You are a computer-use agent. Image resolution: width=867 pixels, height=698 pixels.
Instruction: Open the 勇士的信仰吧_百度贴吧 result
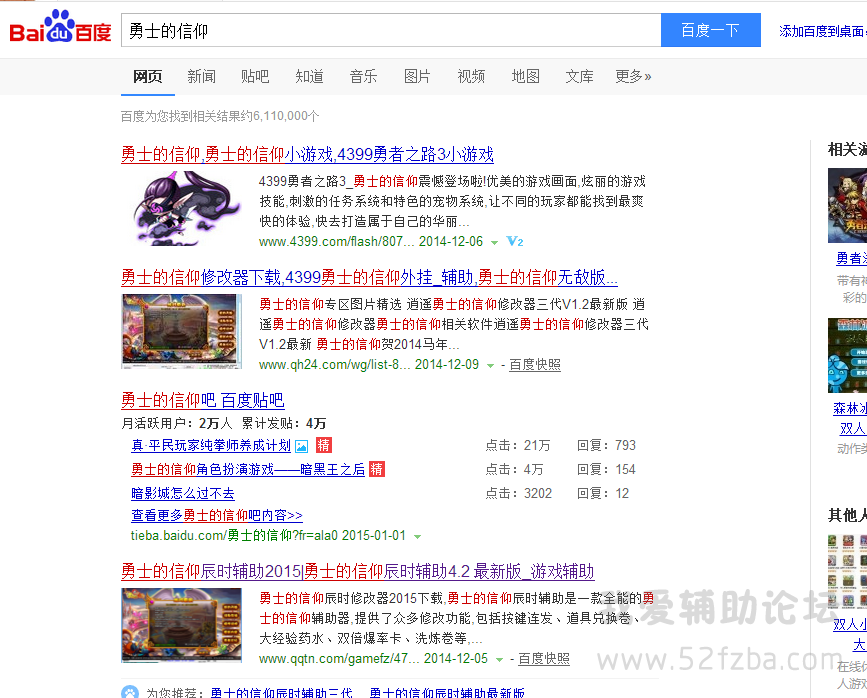pyautogui.click(x=202, y=400)
